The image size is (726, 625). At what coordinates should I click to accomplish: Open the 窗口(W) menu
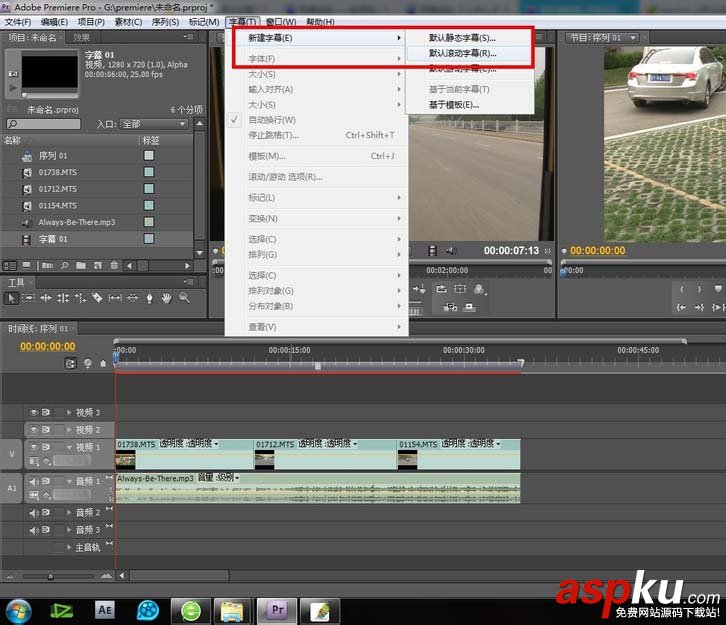281,22
